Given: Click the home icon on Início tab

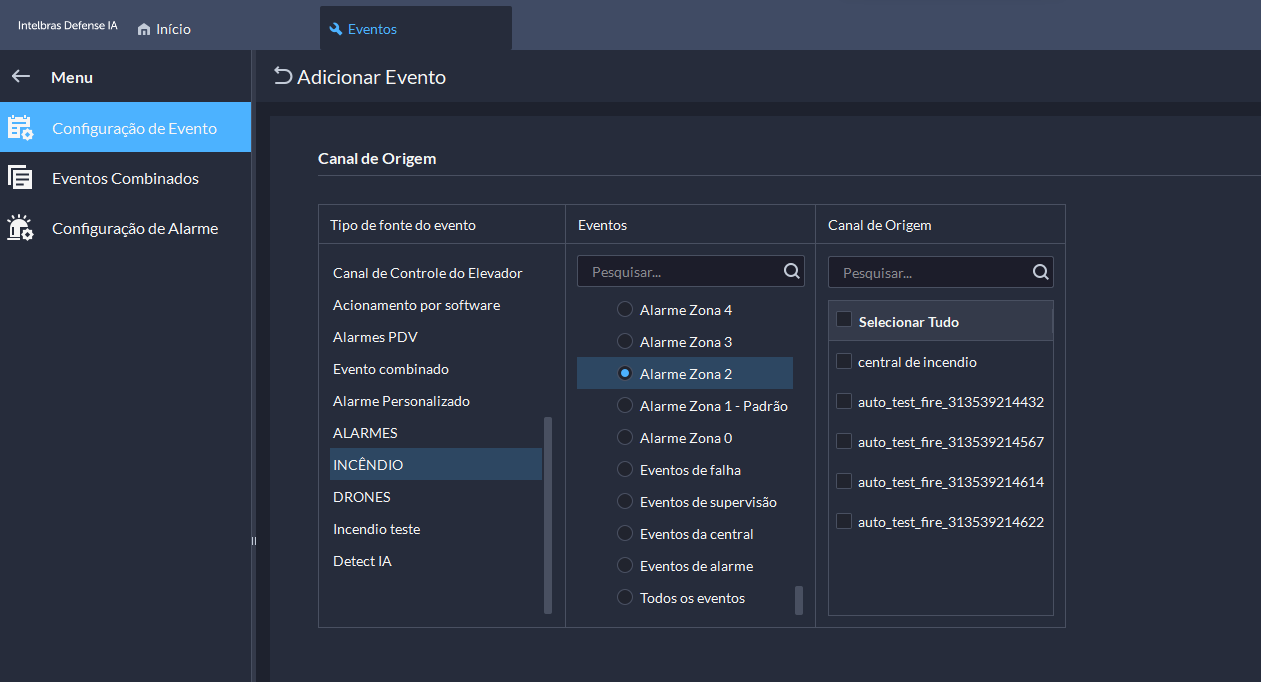Looking at the screenshot, I should pos(144,29).
